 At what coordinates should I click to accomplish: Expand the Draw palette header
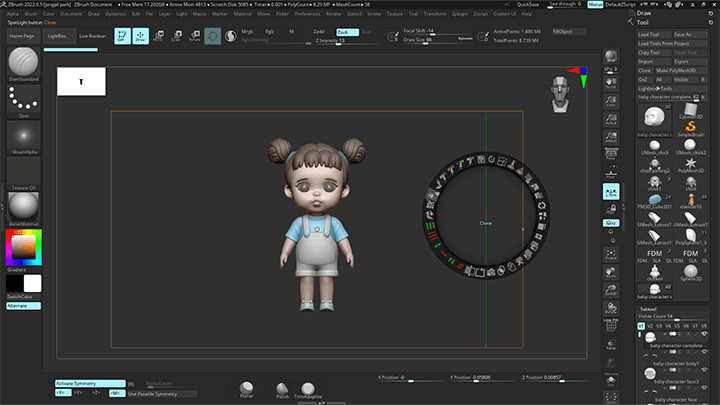644,13
